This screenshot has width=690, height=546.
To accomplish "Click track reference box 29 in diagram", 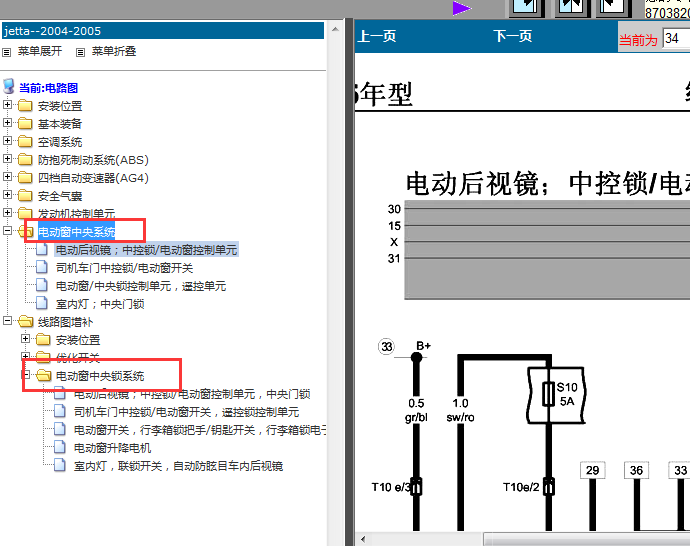I will [x=593, y=470].
